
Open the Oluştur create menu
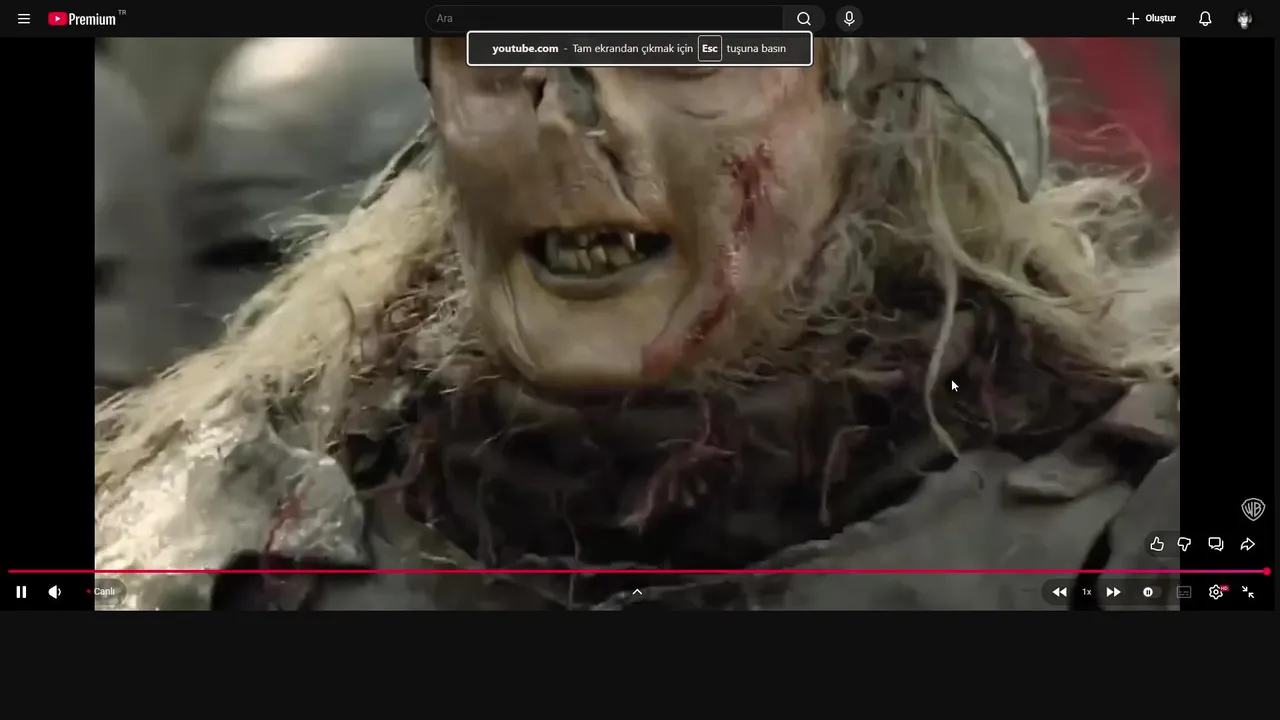(1151, 19)
